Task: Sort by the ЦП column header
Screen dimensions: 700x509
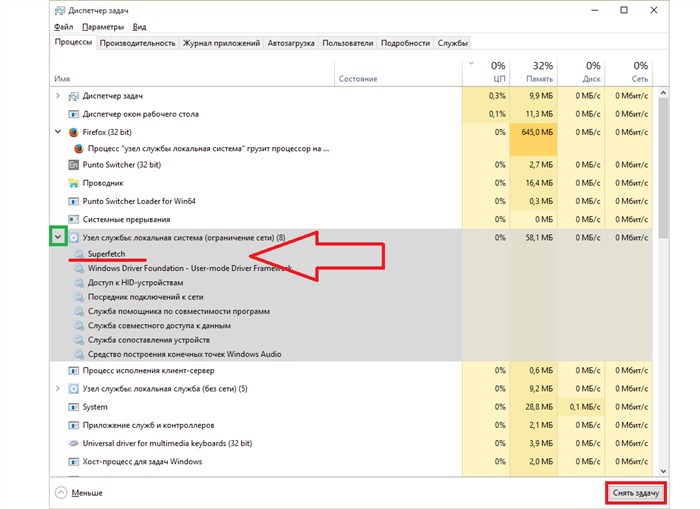Action: click(486, 71)
